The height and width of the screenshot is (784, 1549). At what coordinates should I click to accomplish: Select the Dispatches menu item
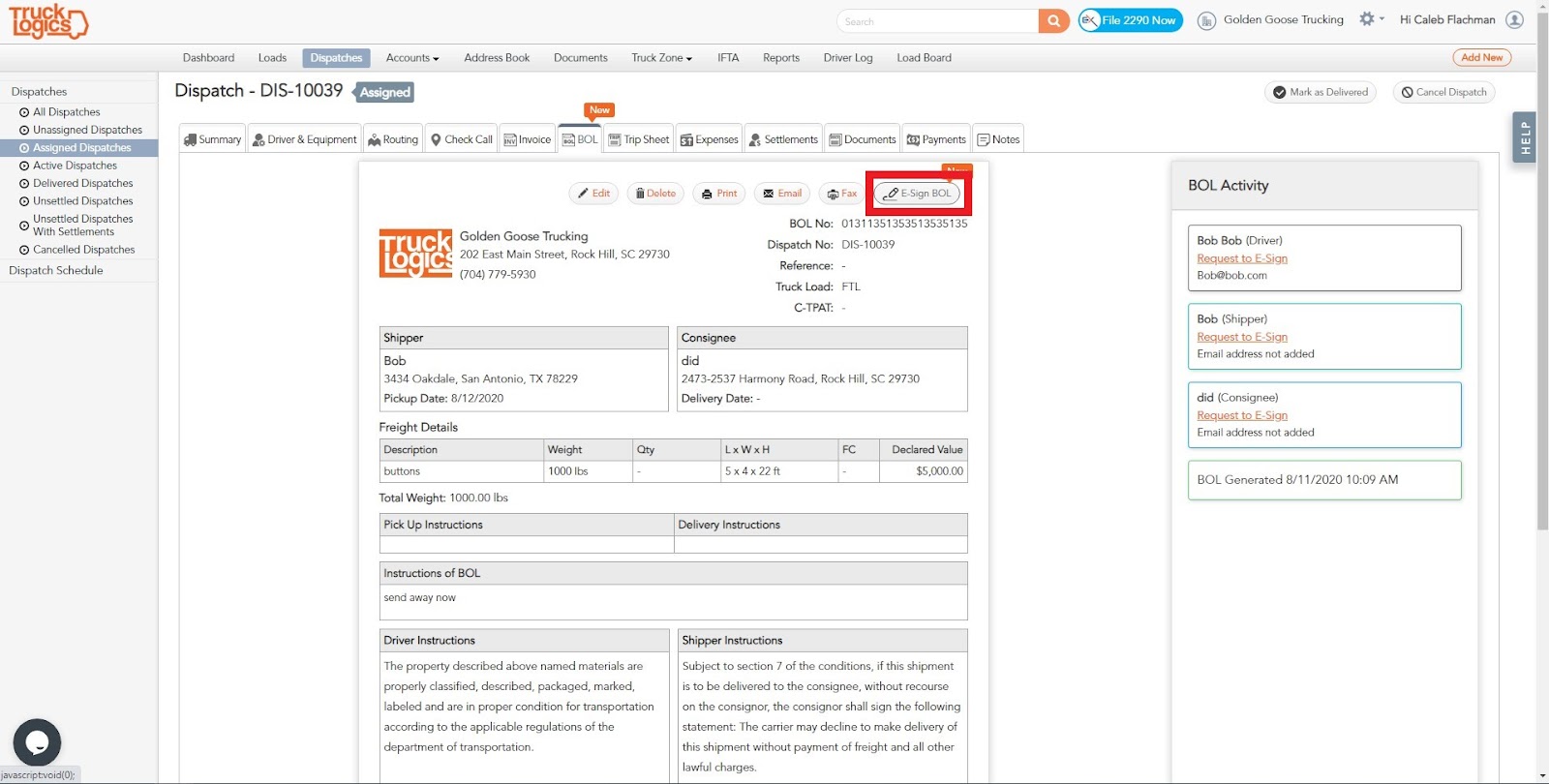[336, 58]
